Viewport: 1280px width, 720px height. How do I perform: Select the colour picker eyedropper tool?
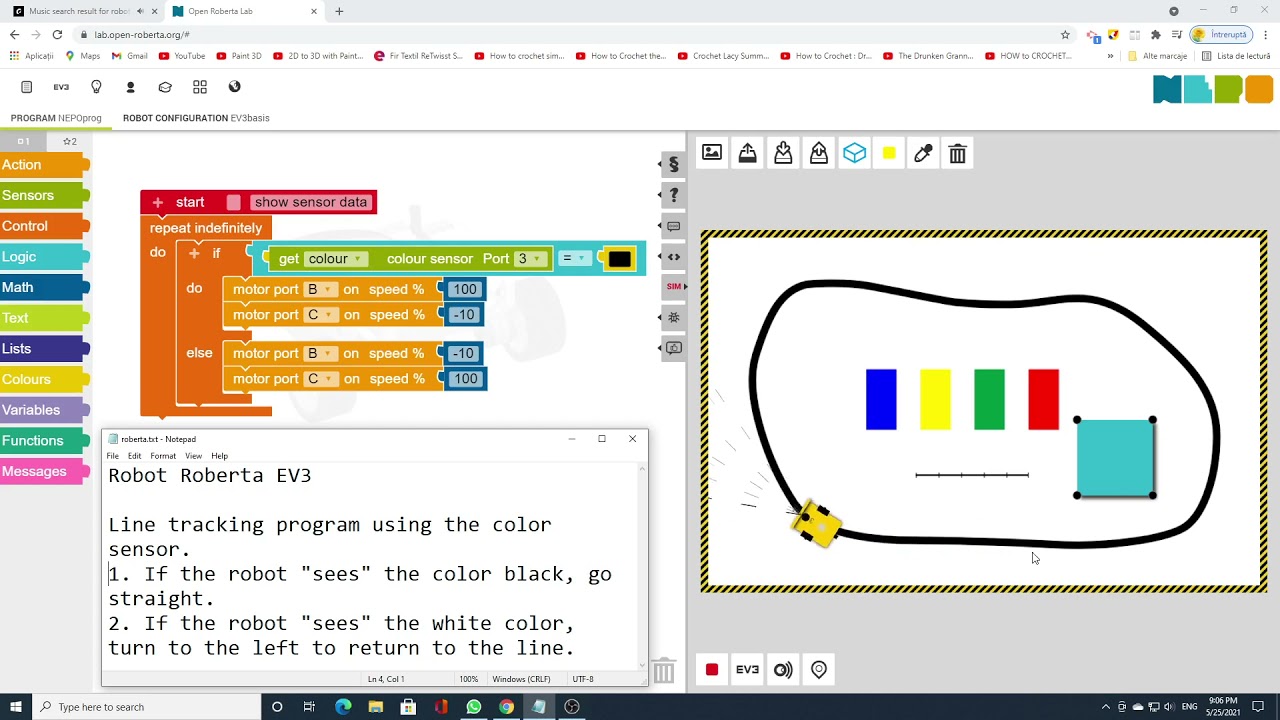923,153
